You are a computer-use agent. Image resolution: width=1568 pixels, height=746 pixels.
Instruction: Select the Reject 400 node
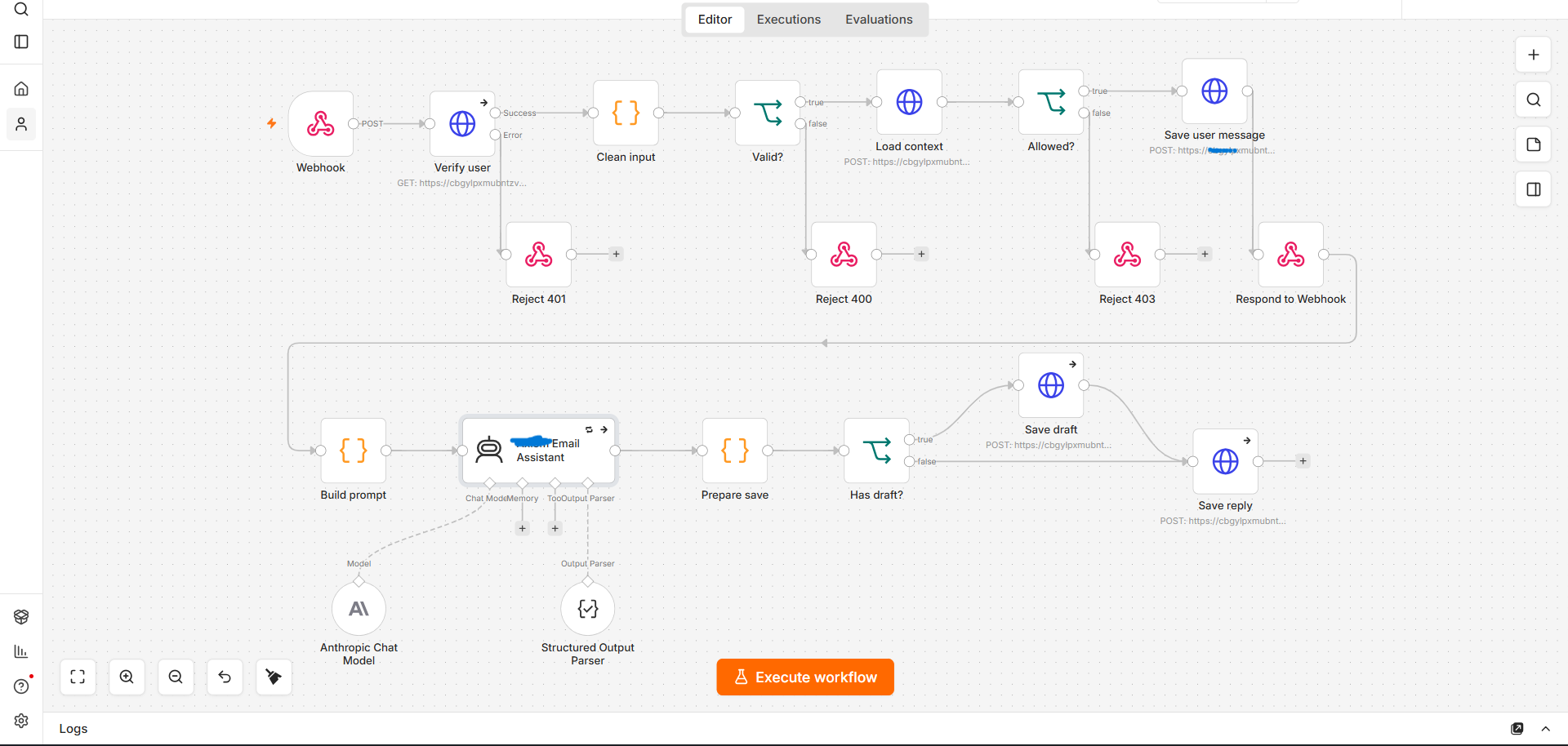coord(844,255)
